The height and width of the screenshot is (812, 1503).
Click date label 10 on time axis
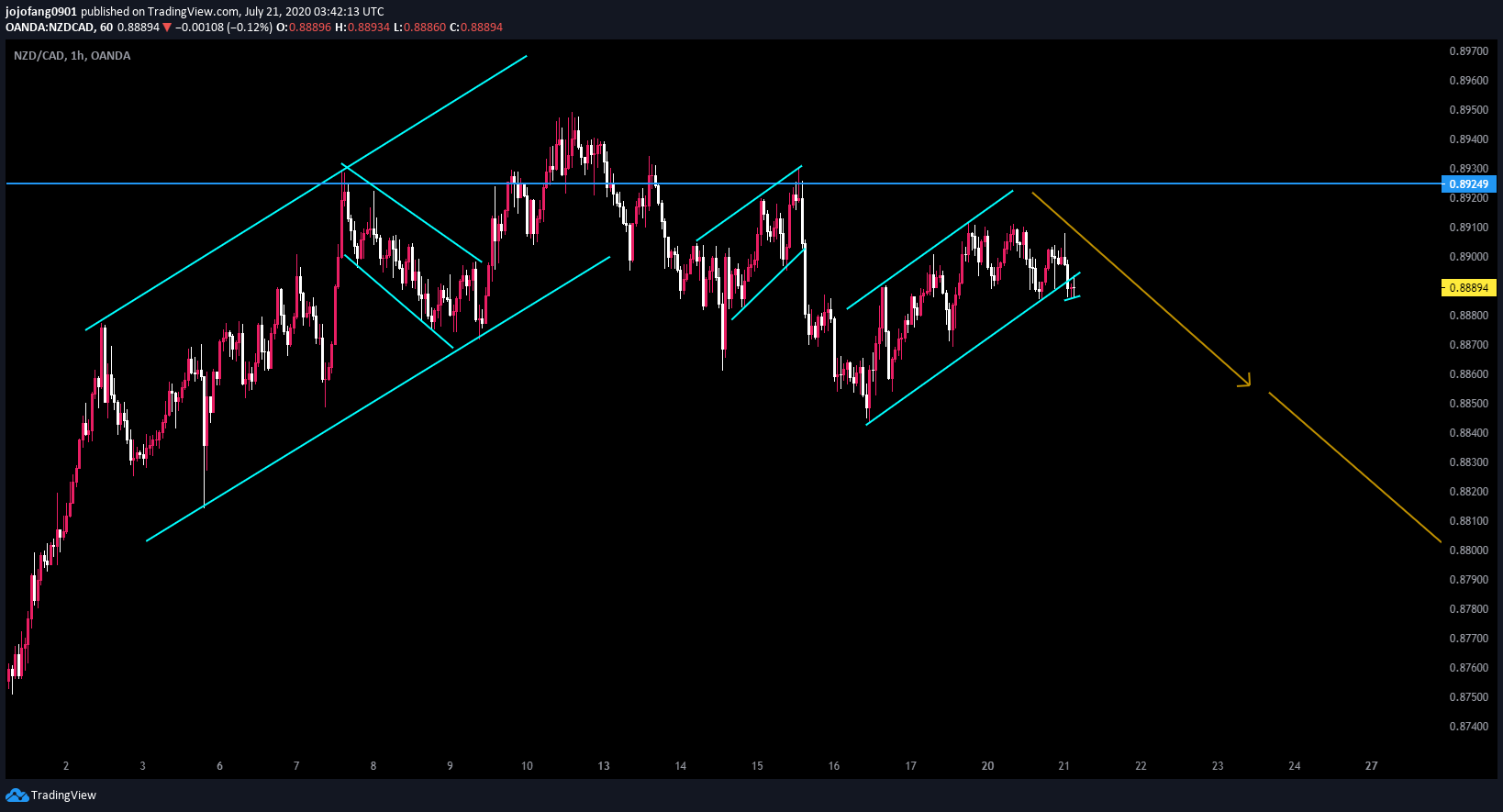point(527,766)
